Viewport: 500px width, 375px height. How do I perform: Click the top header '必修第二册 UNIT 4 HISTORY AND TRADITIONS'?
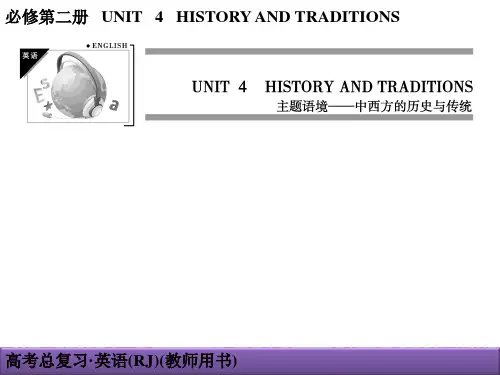202,17
